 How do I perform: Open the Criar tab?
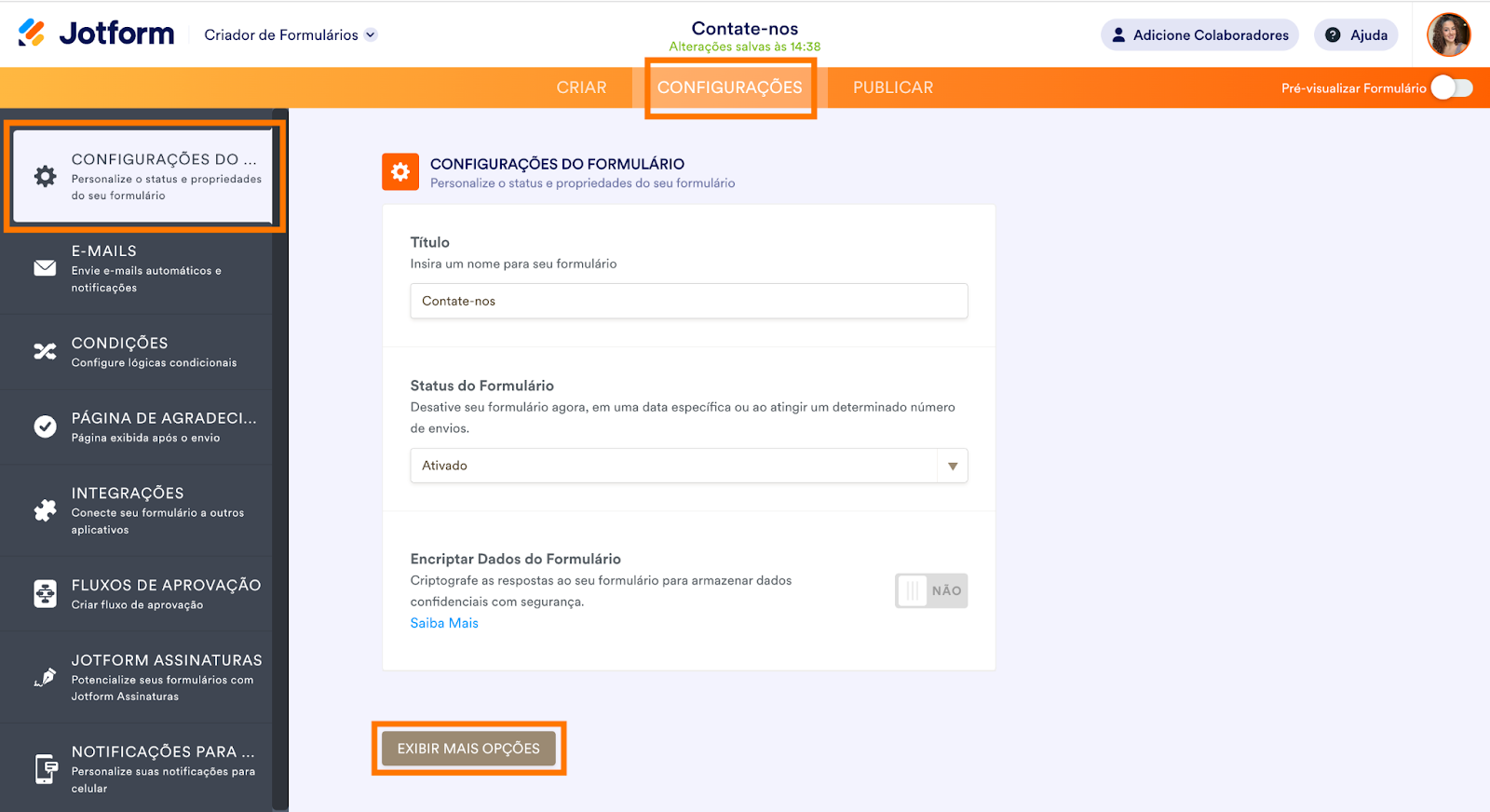(582, 87)
